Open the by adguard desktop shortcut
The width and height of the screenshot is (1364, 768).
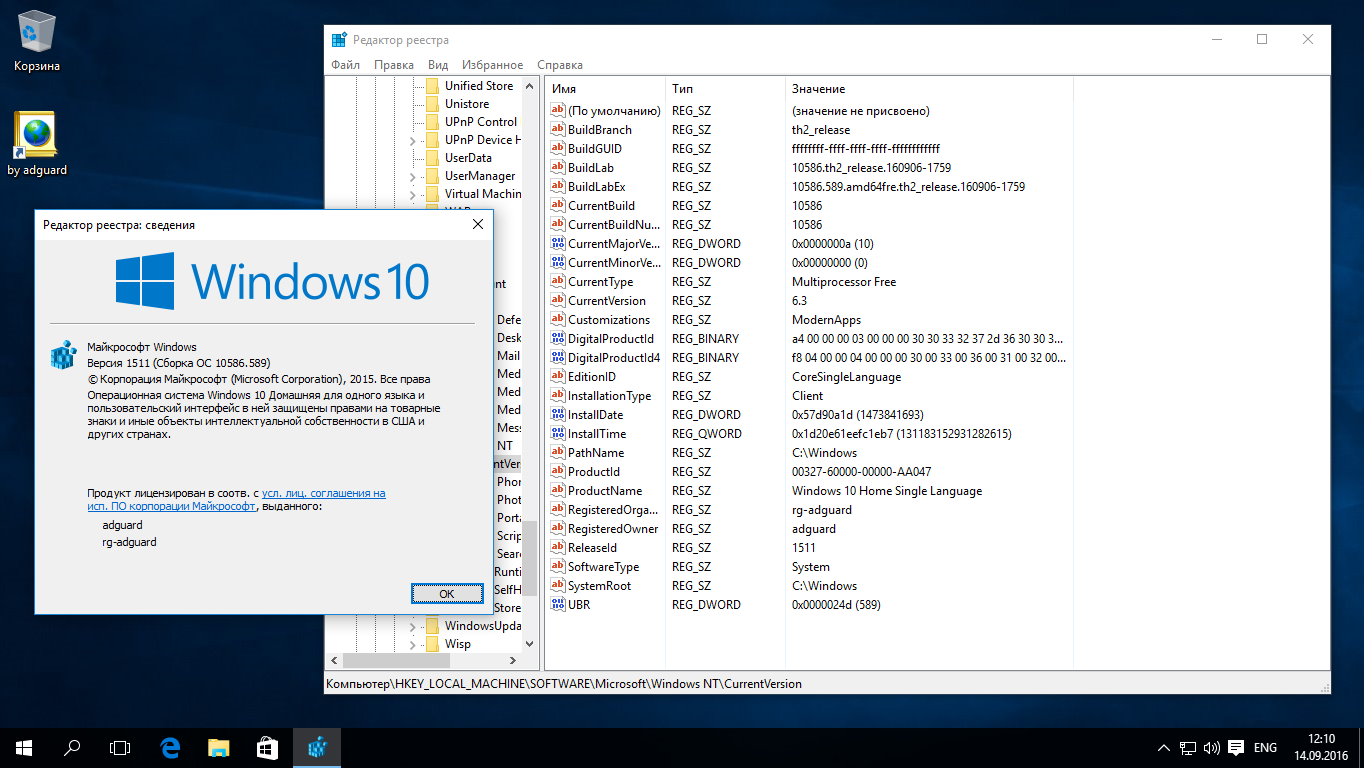37,145
